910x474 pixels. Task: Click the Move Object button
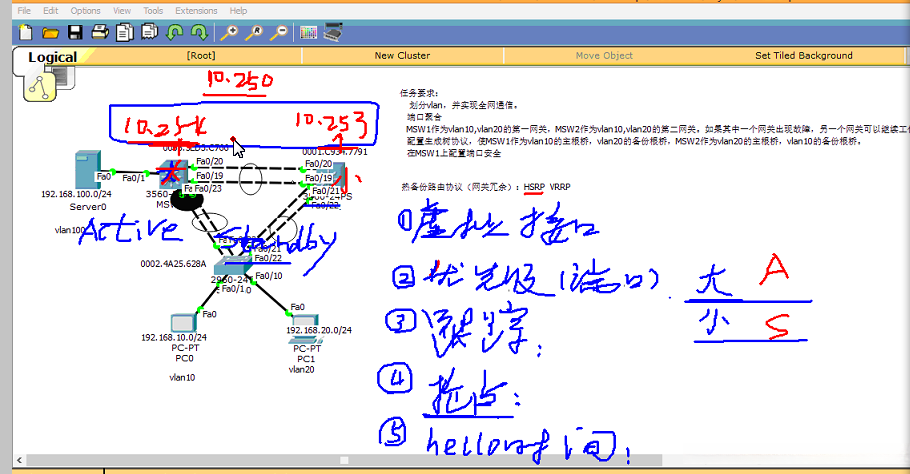click(604, 56)
